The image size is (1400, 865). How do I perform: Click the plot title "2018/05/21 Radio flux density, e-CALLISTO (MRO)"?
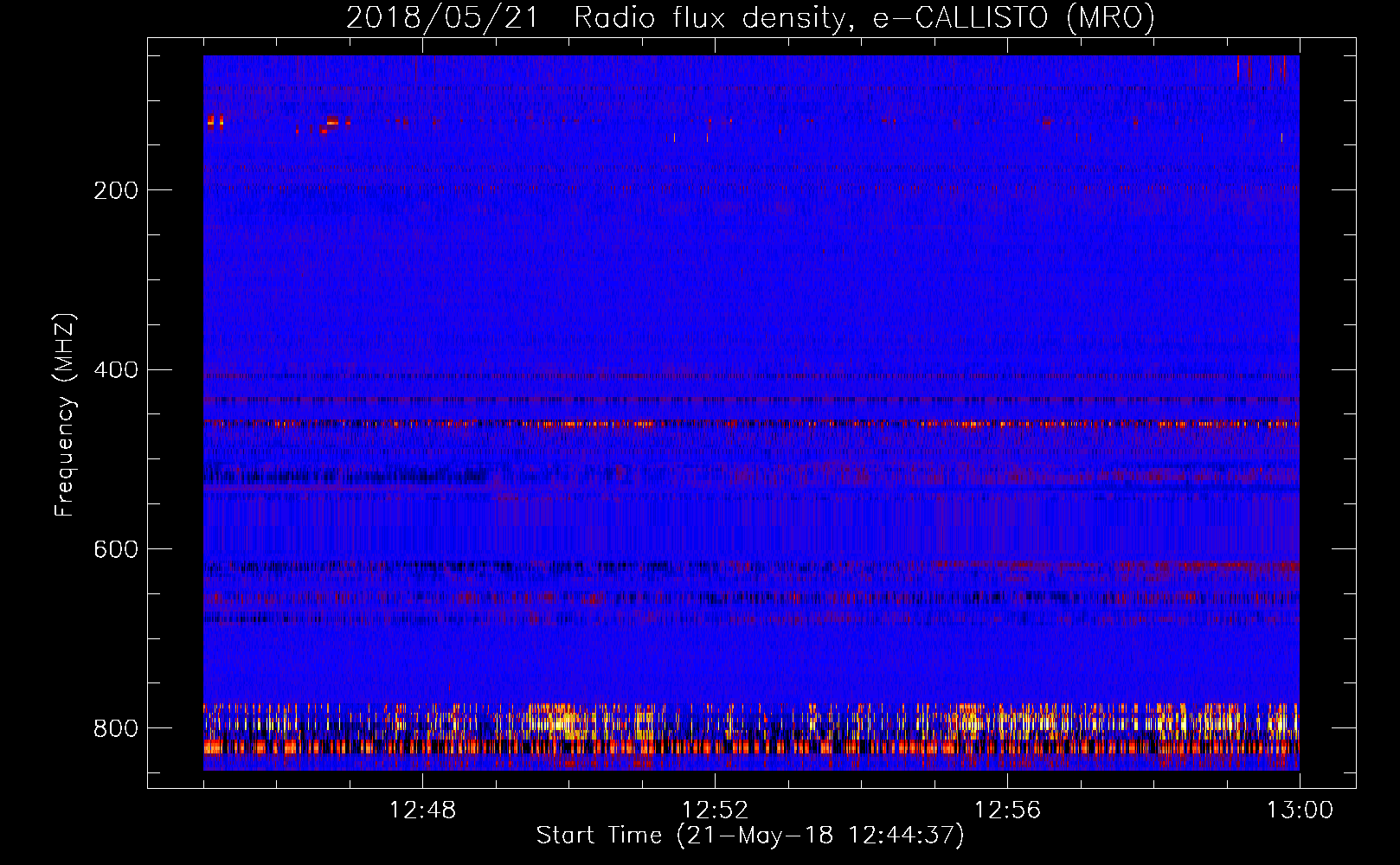pyautogui.click(x=750, y=18)
